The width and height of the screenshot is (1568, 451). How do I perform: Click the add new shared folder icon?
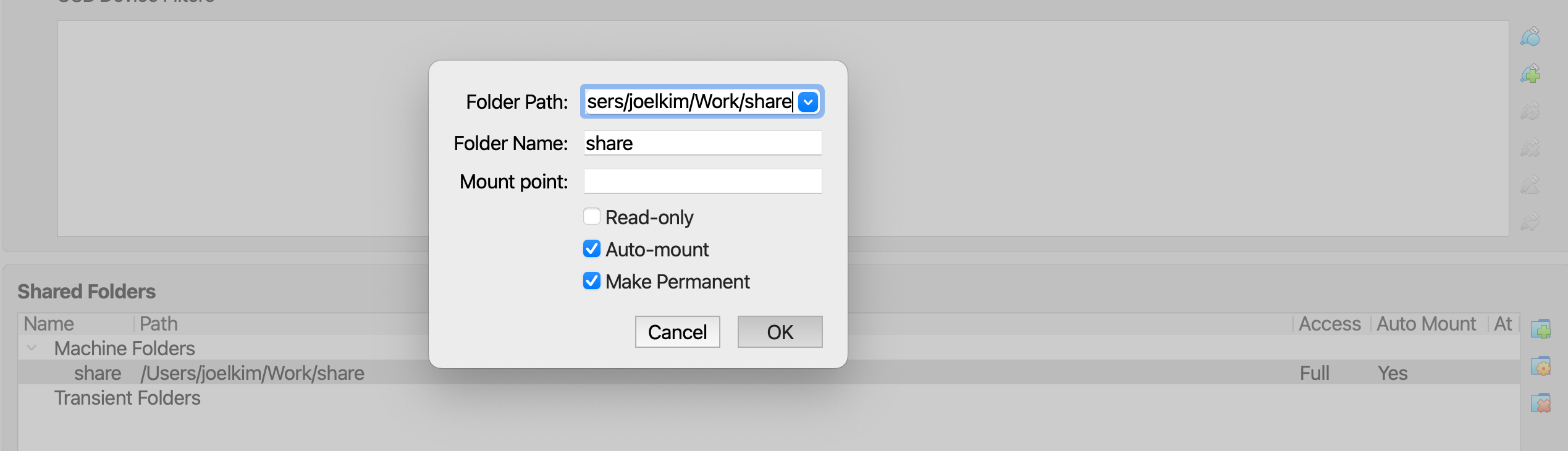(x=1540, y=329)
